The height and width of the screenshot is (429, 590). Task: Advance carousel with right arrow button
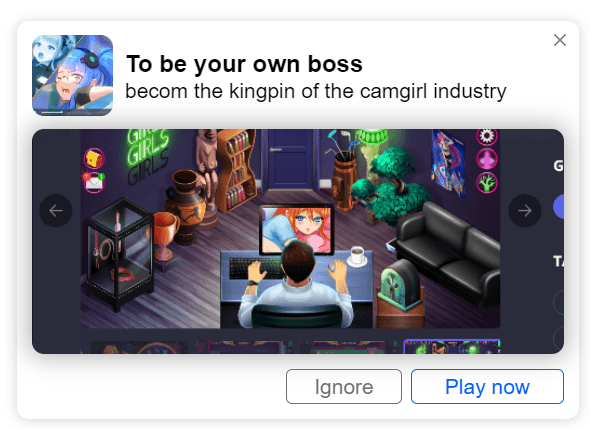[x=525, y=210]
